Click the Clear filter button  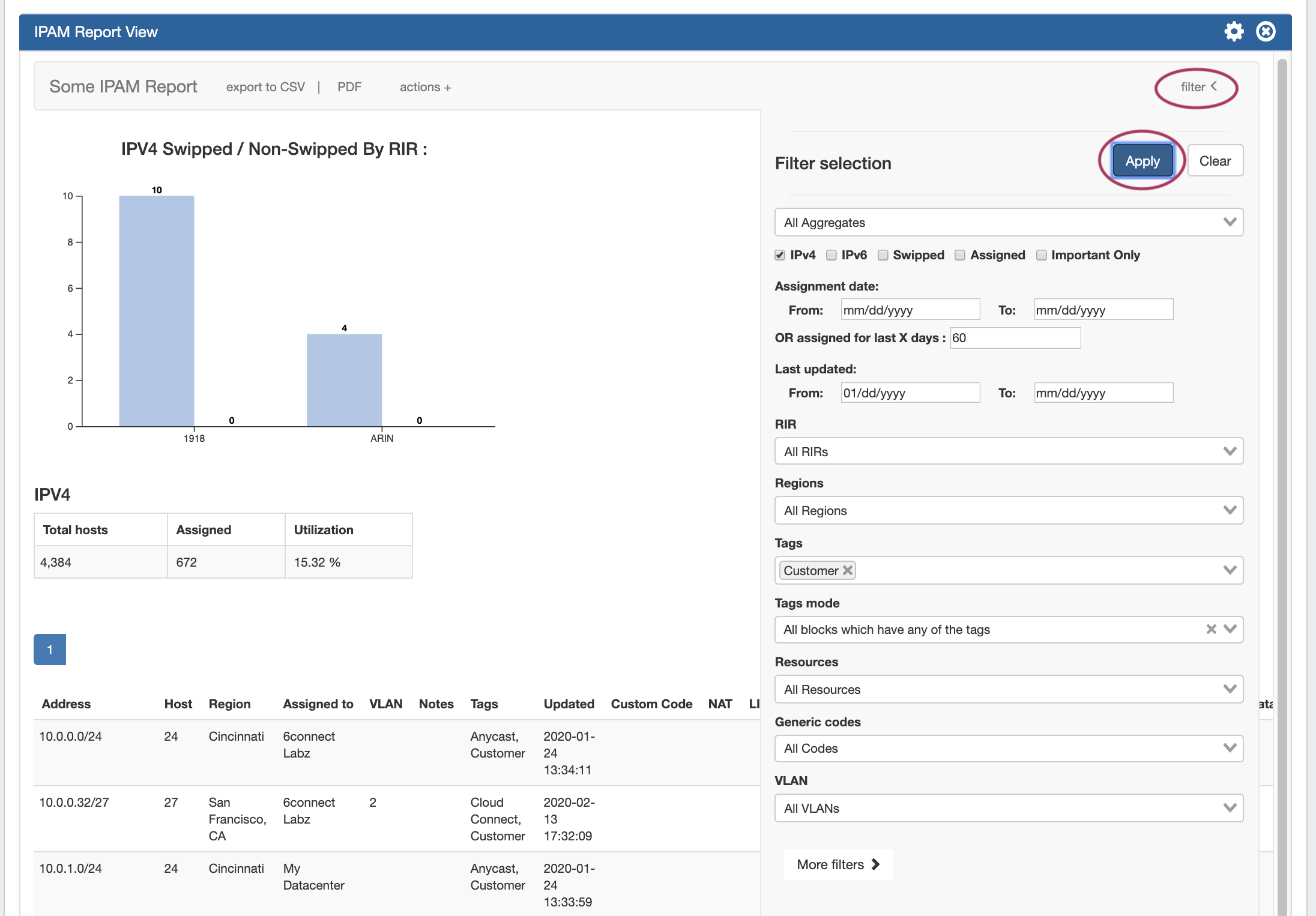point(1215,161)
